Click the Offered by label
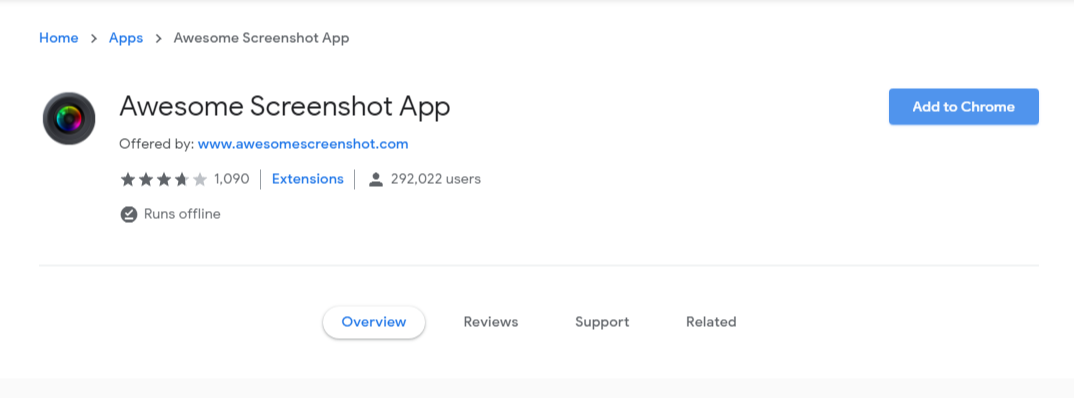Image resolution: width=1074 pixels, height=398 pixels. (x=157, y=144)
